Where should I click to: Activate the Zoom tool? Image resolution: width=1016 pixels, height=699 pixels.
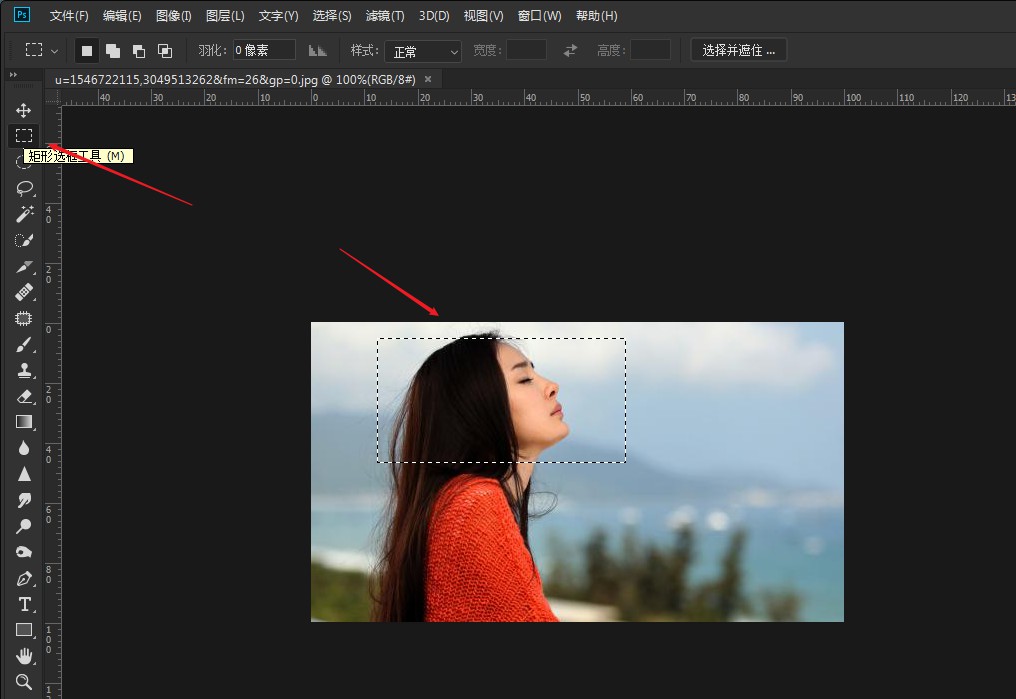24,681
